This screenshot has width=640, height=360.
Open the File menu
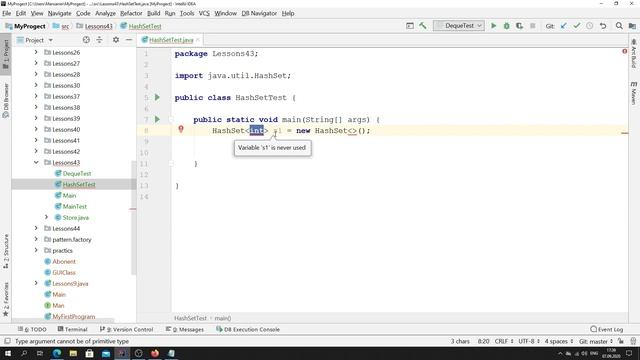pyautogui.click(x=7, y=13)
